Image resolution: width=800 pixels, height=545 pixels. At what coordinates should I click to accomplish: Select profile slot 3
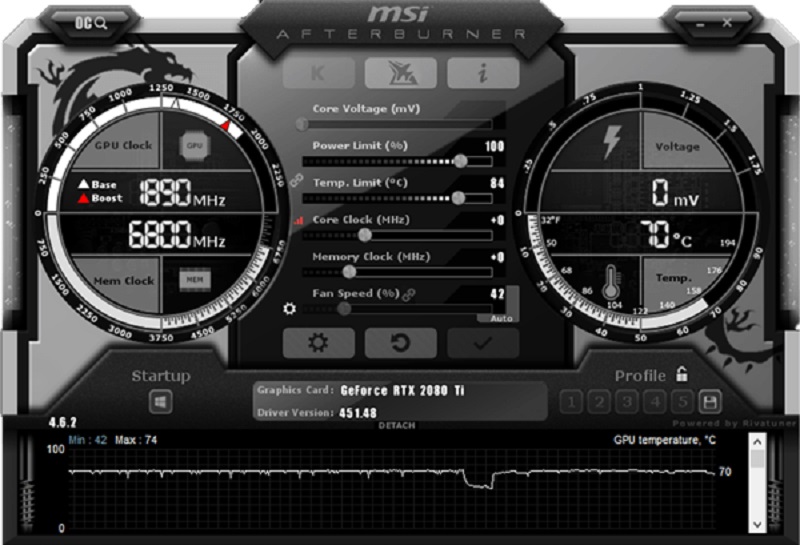pyautogui.click(x=627, y=402)
